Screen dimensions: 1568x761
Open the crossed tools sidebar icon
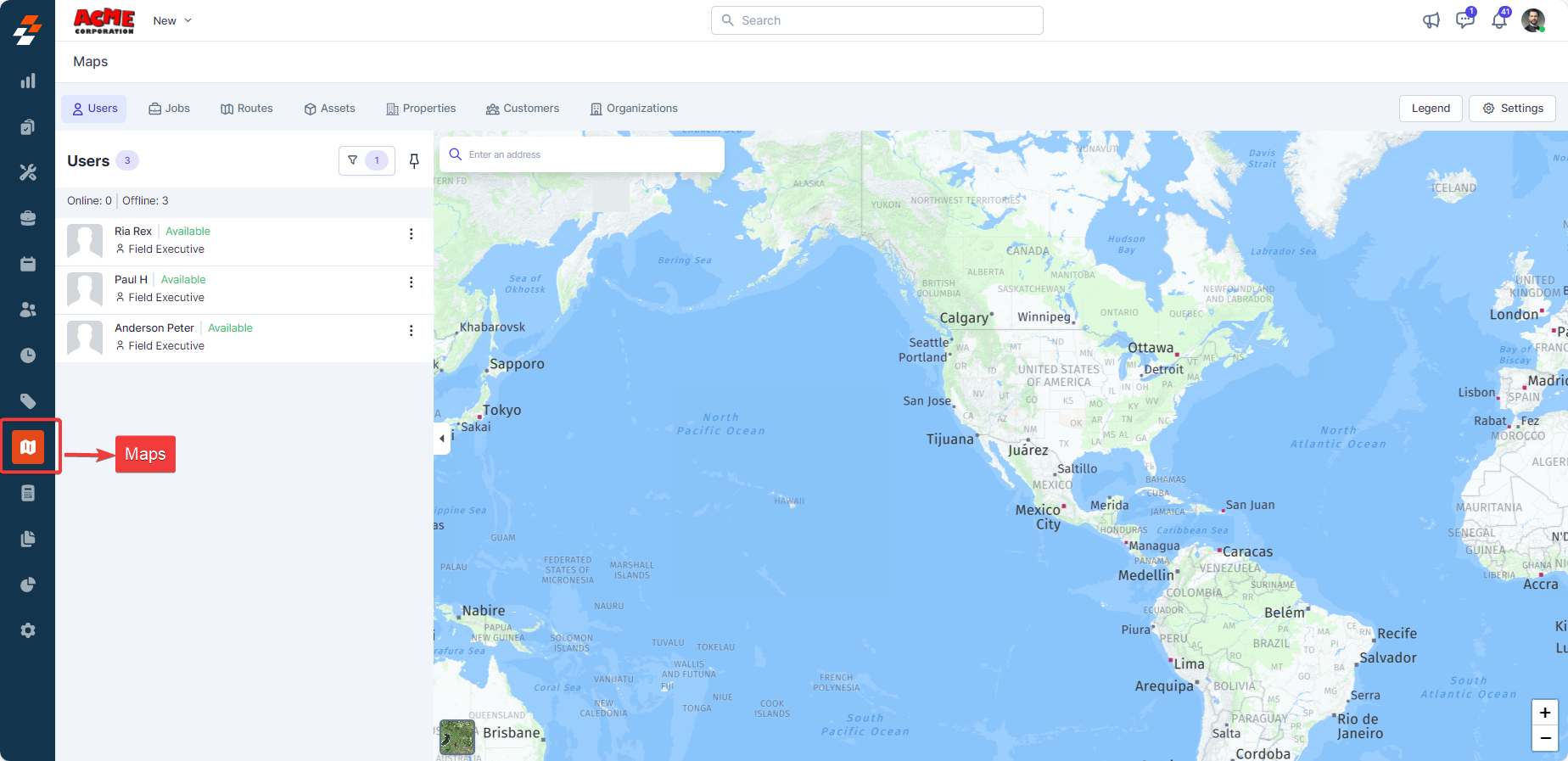[28, 172]
